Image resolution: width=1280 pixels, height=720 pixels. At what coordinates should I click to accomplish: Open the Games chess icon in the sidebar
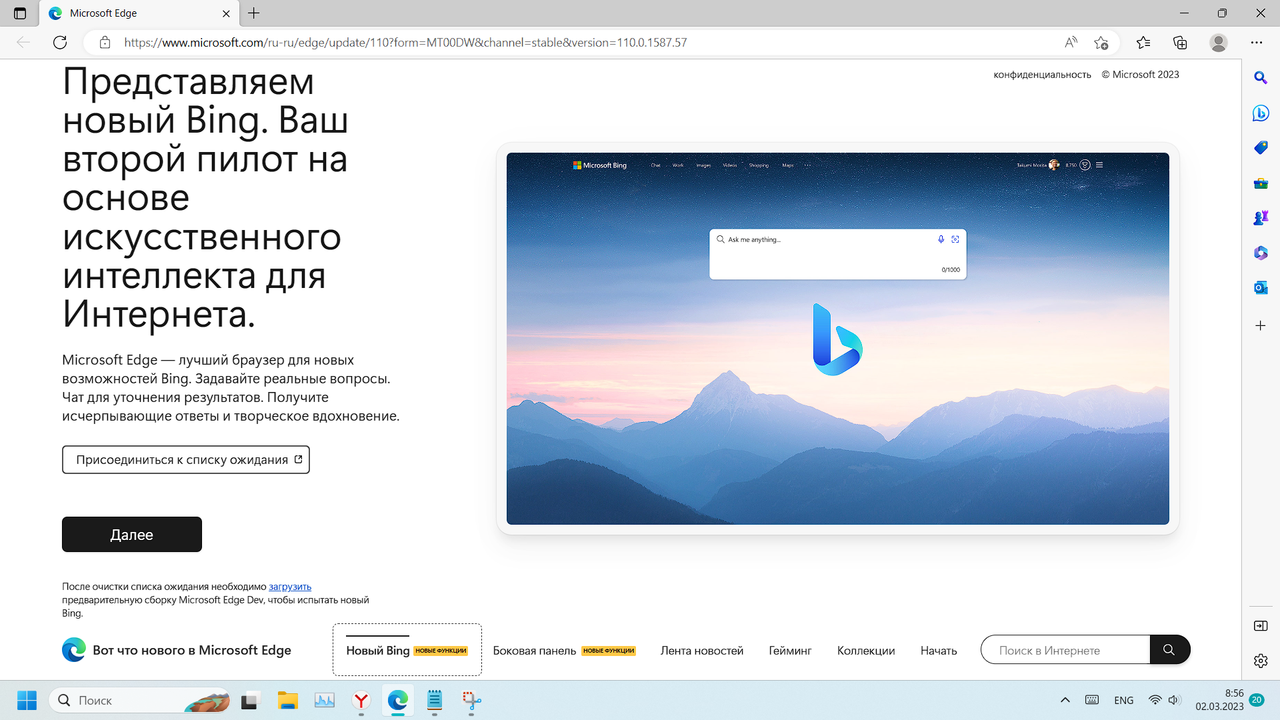[x=1261, y=218]
